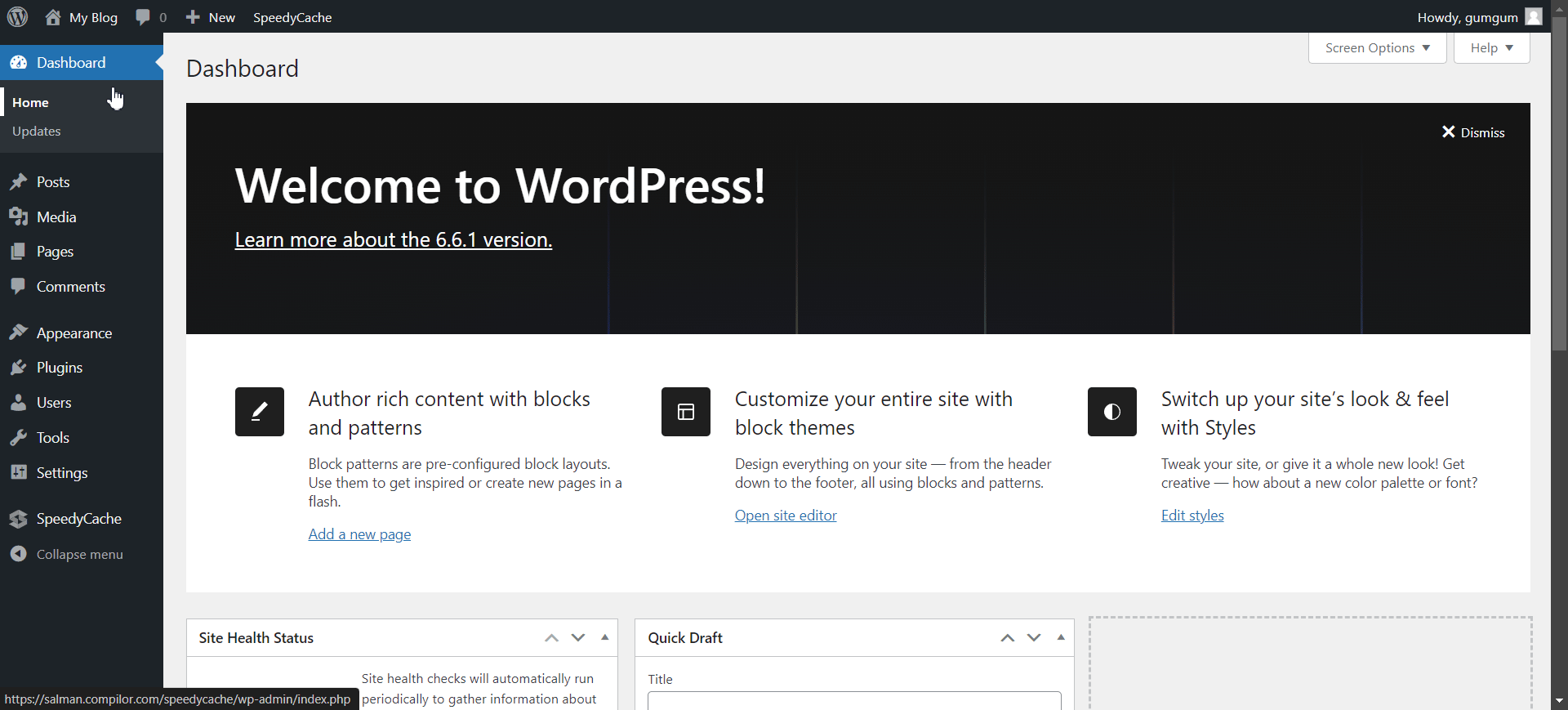Click the page vertical scrollbar thumb

tap(1559, 184)
